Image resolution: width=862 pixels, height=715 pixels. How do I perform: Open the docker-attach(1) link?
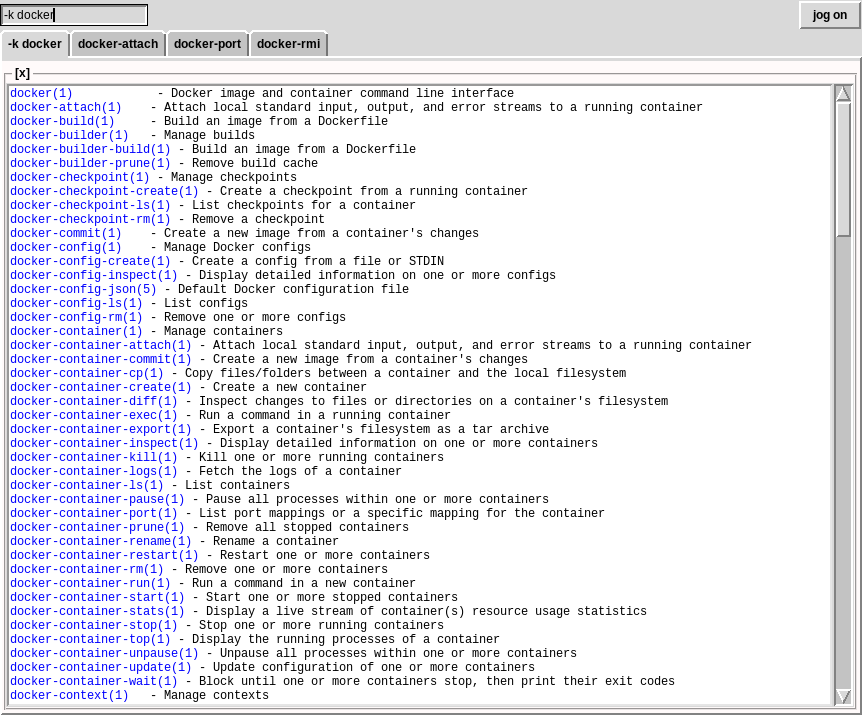[65, 107]
